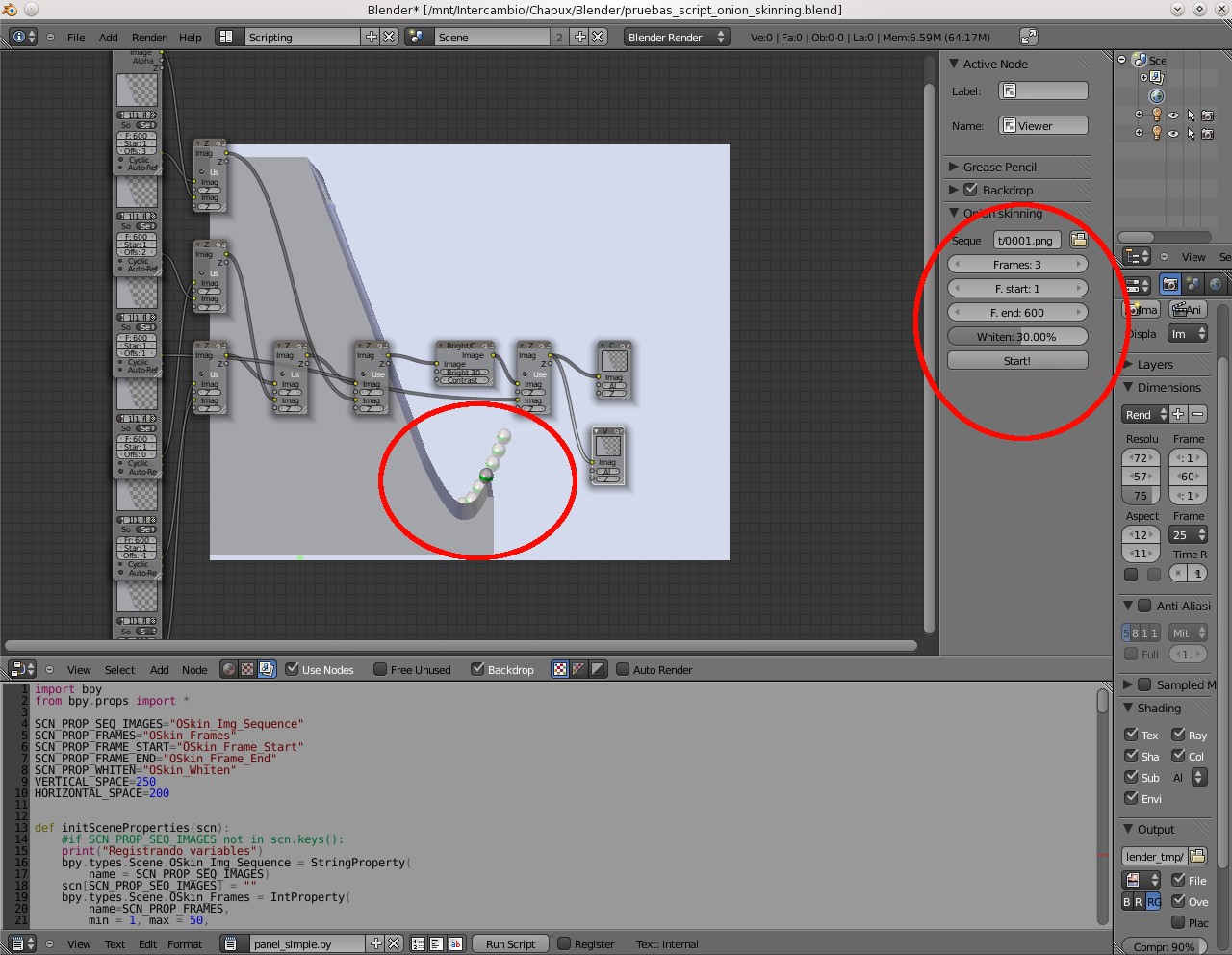Open the Info editor type selector
This screenshot has height=955, width=1232.
(x=23, y=37)
